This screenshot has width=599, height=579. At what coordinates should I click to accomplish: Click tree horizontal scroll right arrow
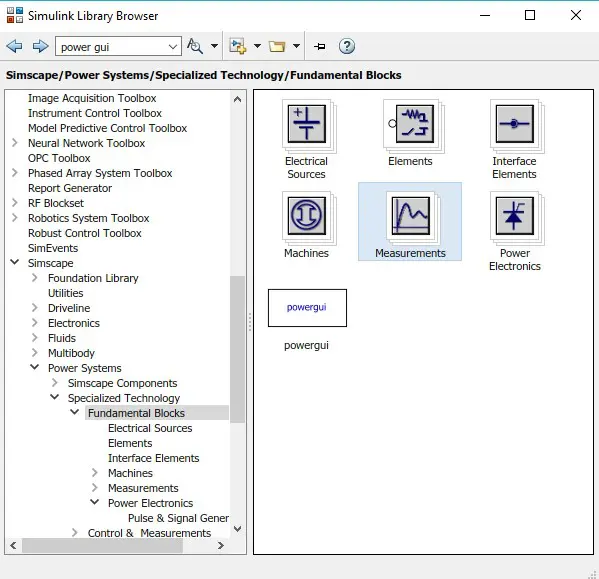click(220, 545)
